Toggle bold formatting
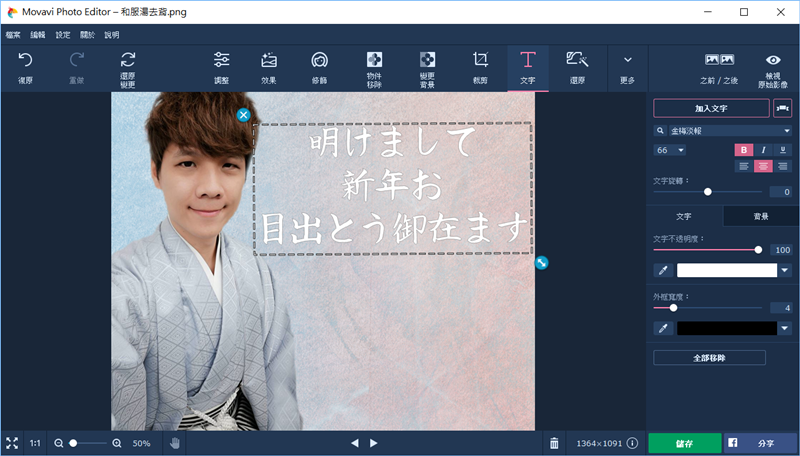800x456 pixels. pos(743,150)
